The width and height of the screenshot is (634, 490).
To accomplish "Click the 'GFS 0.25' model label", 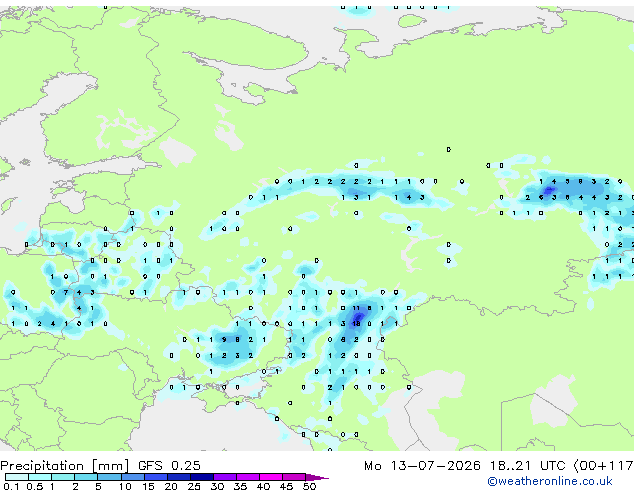I will (x=169, y=466).
